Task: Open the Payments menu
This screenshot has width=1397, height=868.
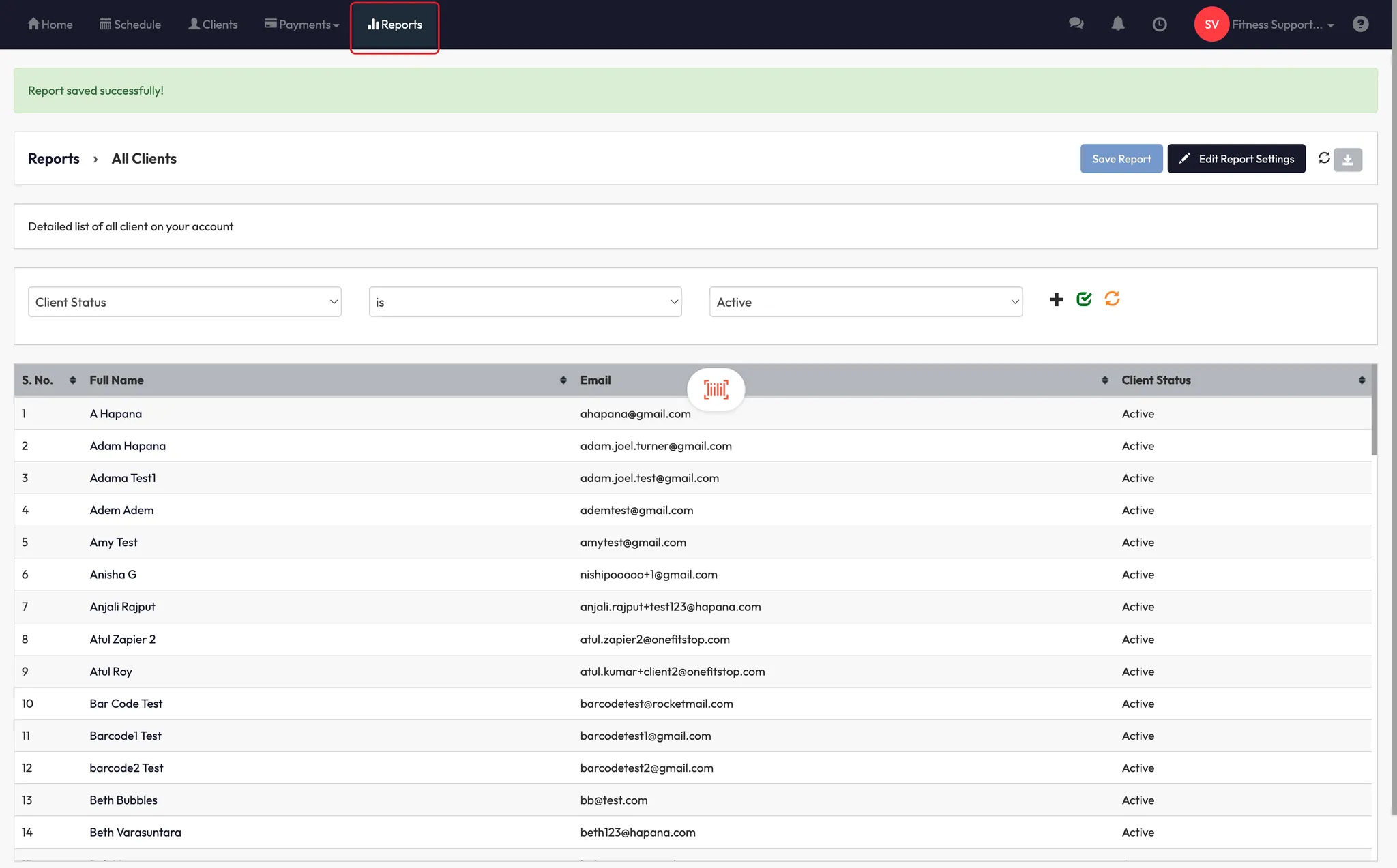Action: click(302, 25)
